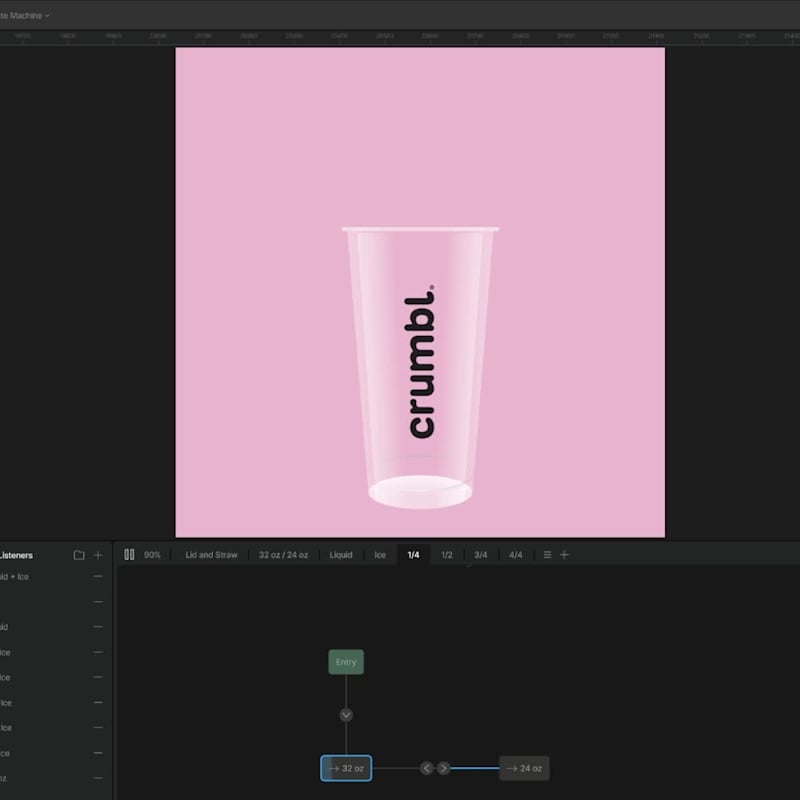The width and height of the screenshot is (800, 800).
Task: Select the green Entry state node
Action: pos(346,662)
